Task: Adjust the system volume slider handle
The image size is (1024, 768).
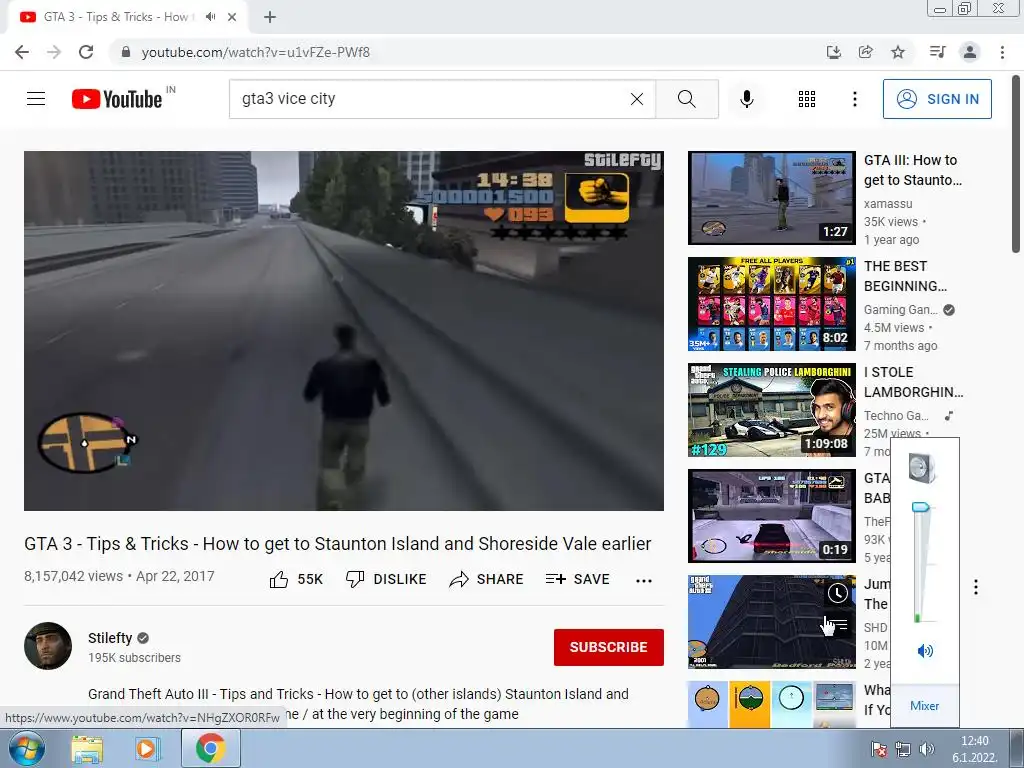Action: click(920, 507)
